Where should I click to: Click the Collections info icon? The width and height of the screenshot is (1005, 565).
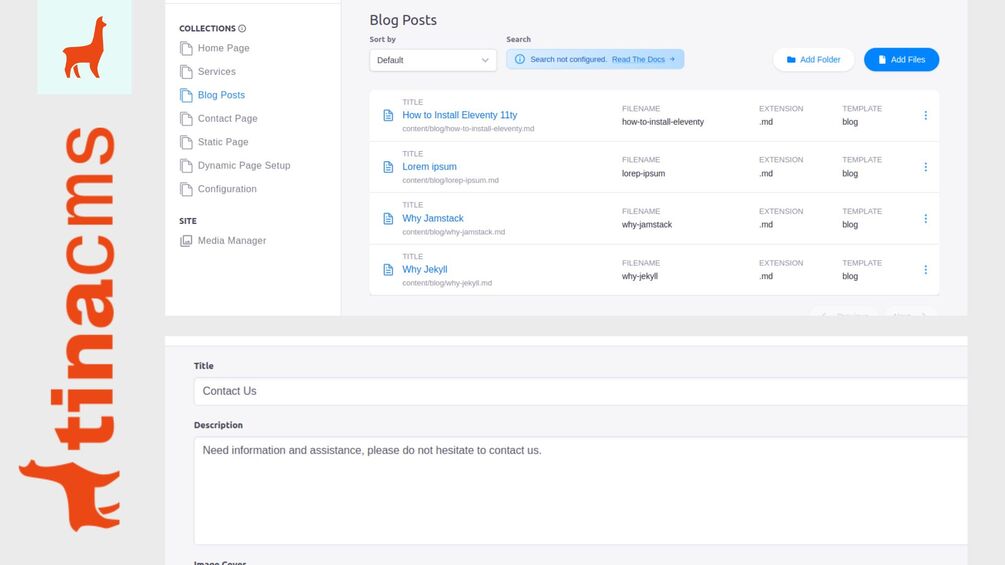click(243, 29)
